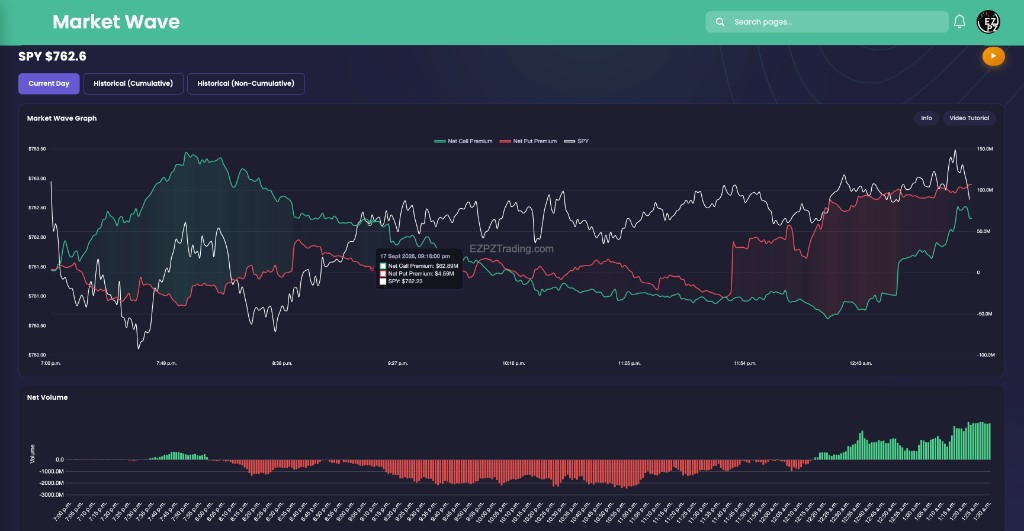Viewport: 1024px width, 531px height.
Task: Click the 7:00 p.m. x-axis label on graph
Action: tap(51, 363)
